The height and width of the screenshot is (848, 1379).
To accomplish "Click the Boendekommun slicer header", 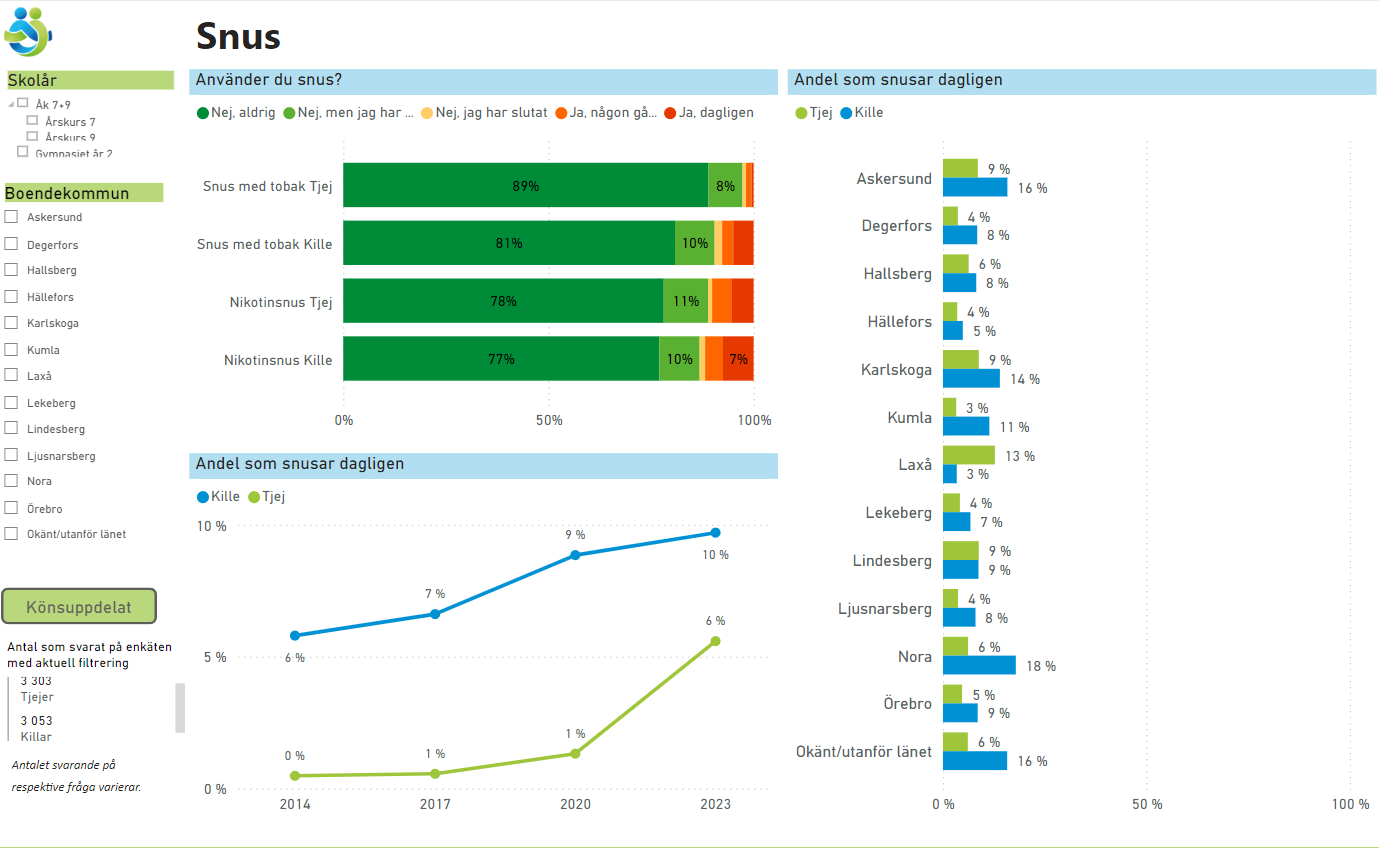I will [83, 193].
